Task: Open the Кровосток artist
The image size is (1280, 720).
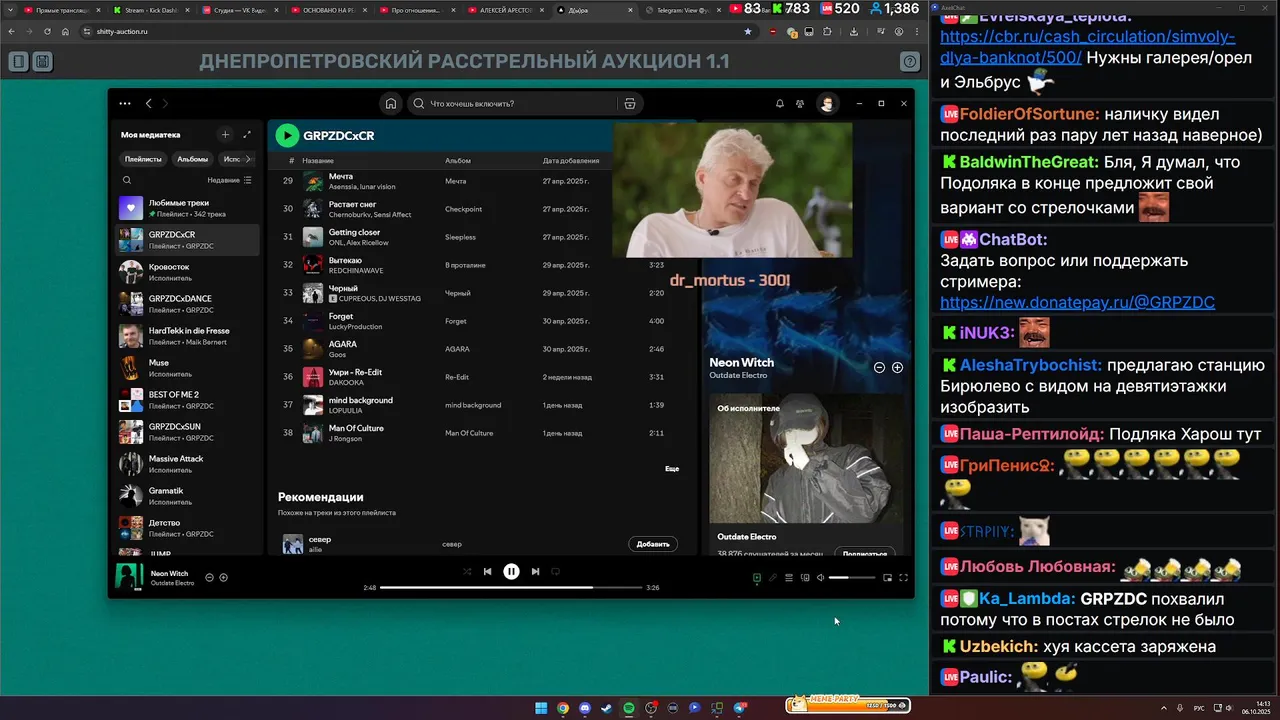Action: (187, 272)
